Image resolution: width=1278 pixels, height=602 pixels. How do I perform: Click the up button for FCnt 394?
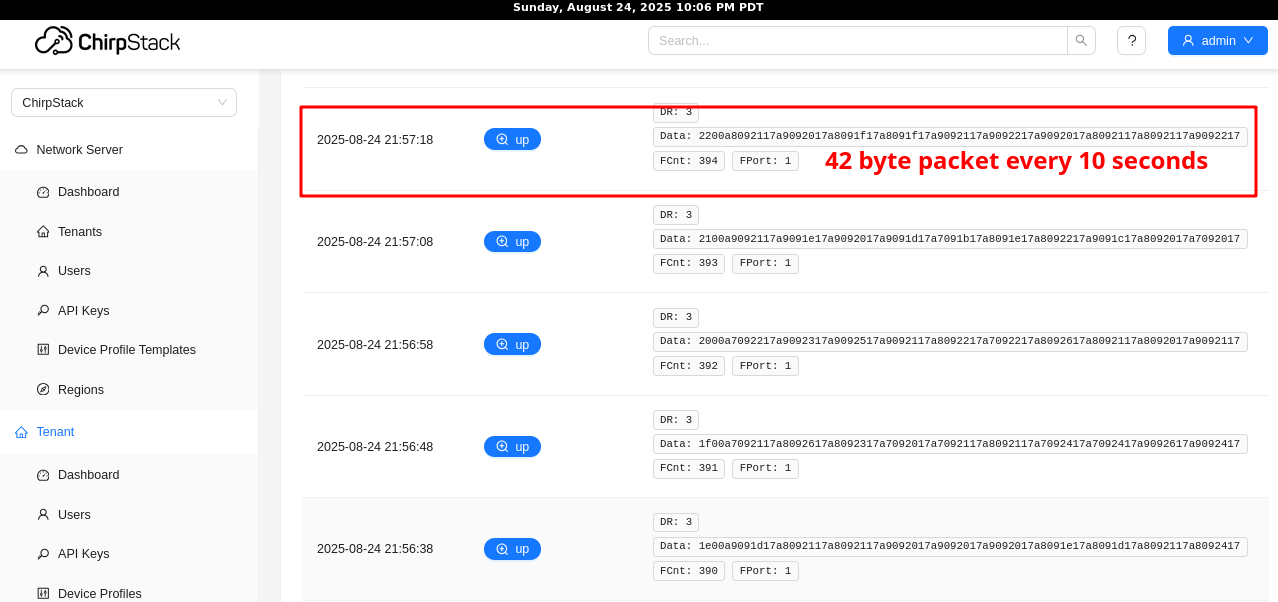[x=512, y=139]
